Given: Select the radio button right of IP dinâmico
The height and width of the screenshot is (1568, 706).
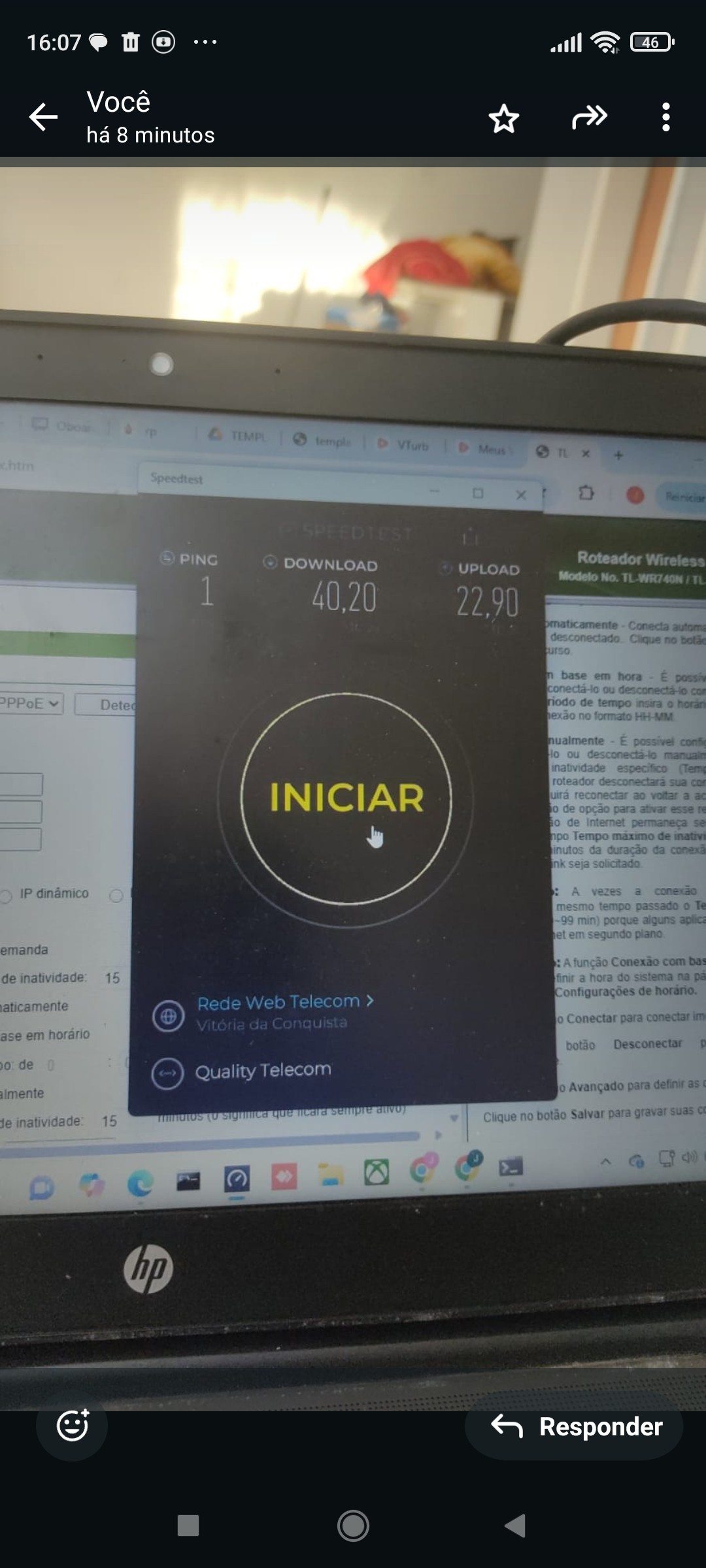Looking at the screenshot, I should click(x=116, y=895).
